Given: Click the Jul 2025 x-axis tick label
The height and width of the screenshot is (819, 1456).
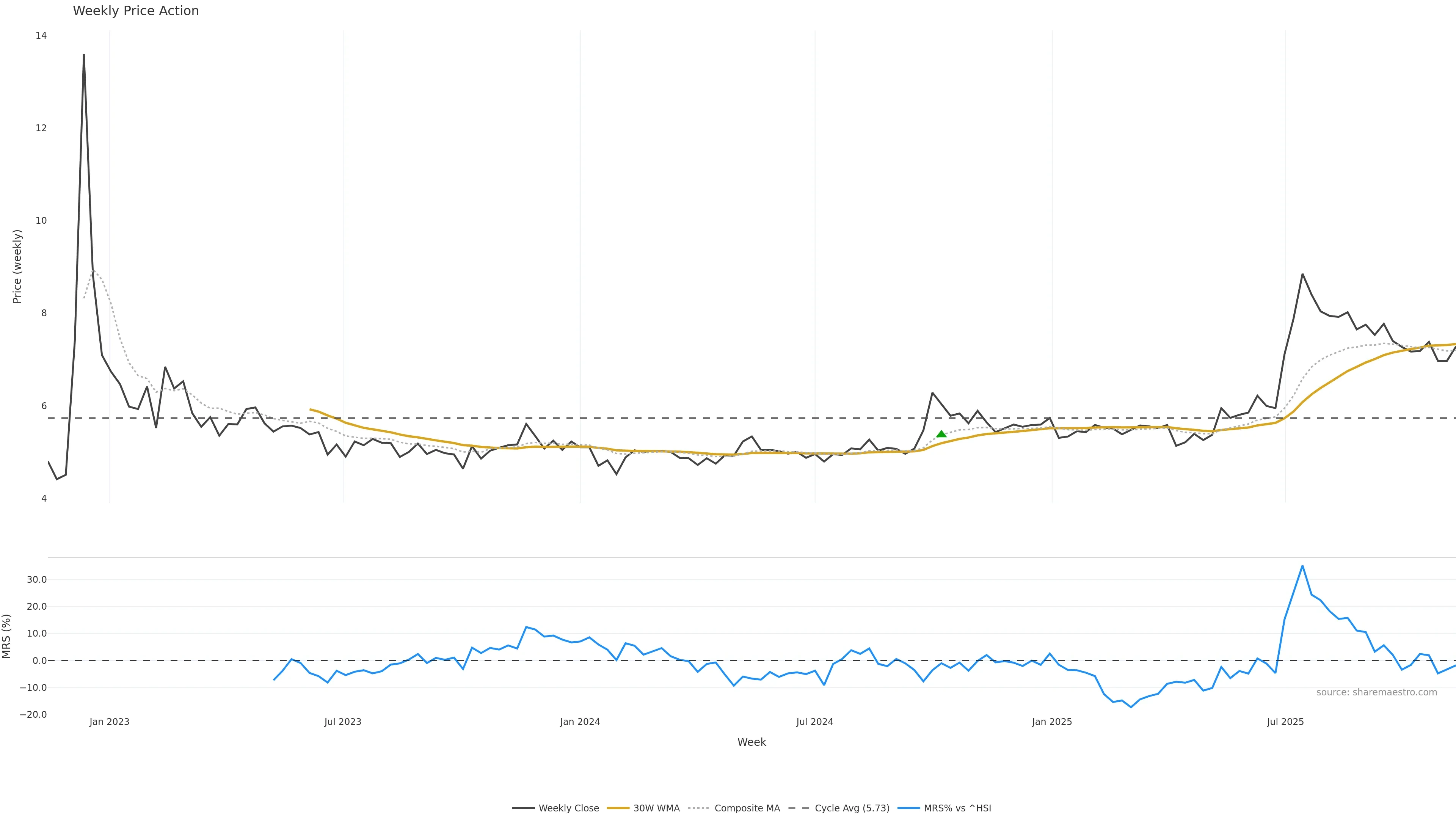Looking at the screenshot, I should [x=1285, y=722].
